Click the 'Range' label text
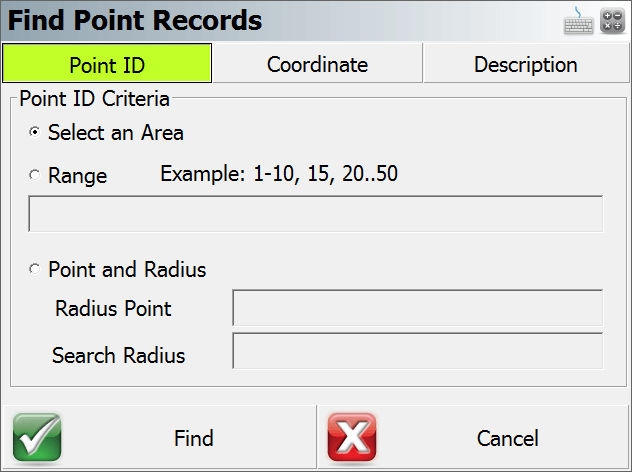632x472 pixels. (x=77, y=176)
